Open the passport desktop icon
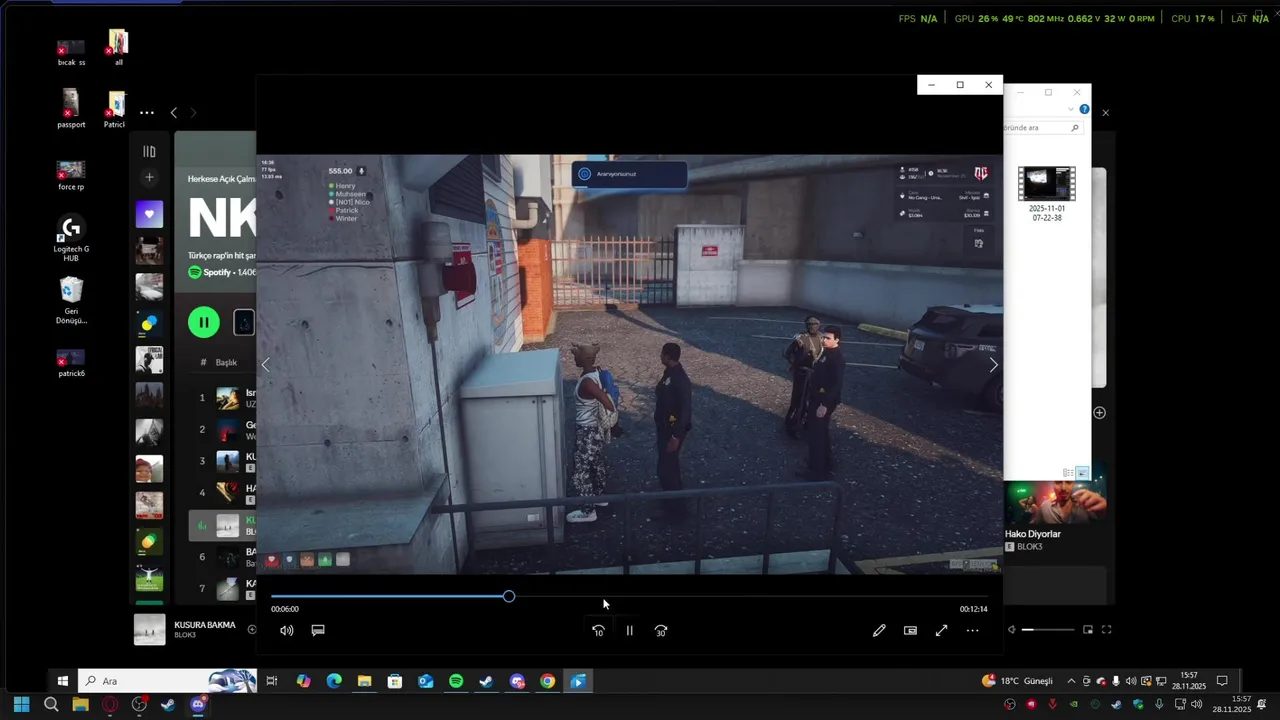Image resolution: width=1280 pixels, height=720 pixels. point(71,109)
